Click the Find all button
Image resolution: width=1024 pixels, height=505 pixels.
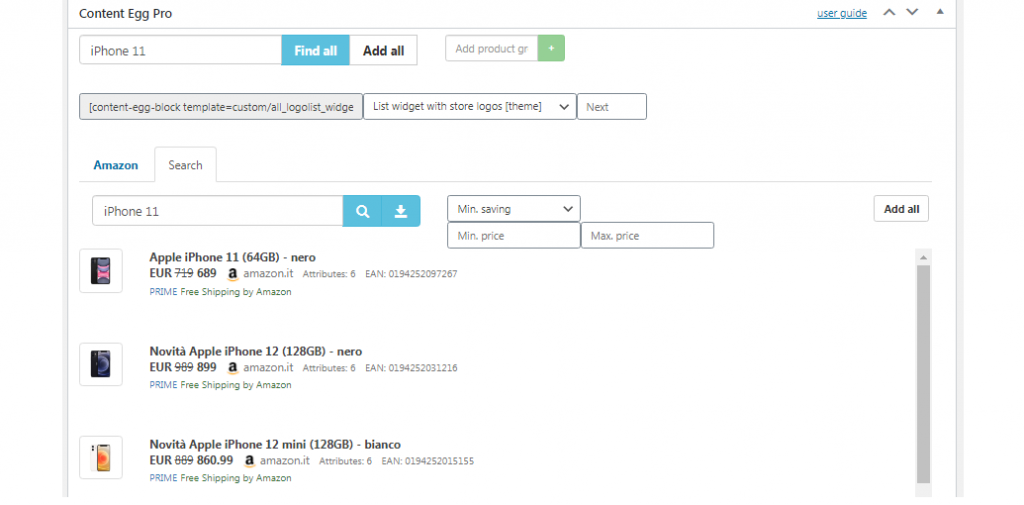(x=315, y=50)
